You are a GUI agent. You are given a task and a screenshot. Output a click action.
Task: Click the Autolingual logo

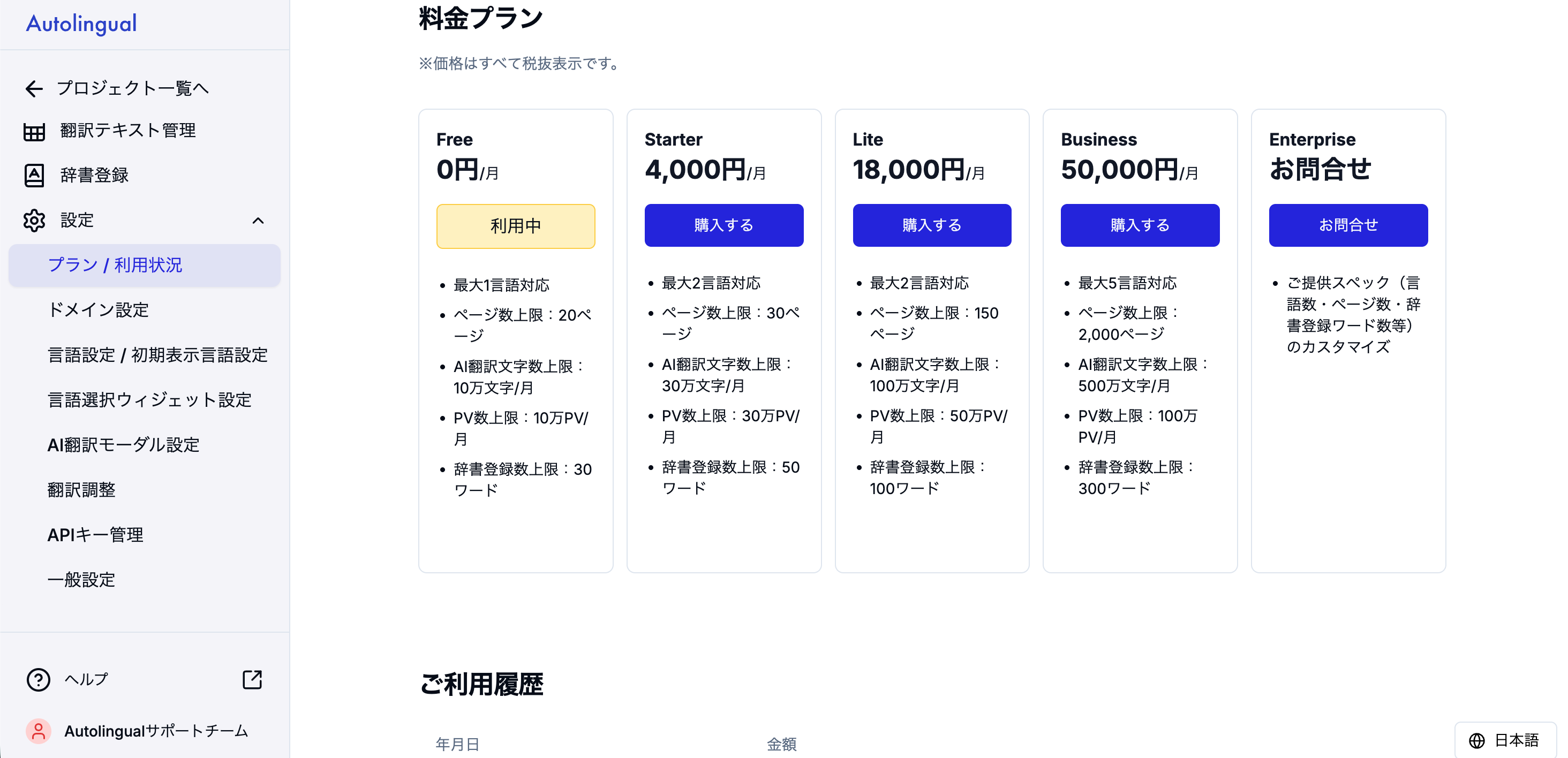coord(81,24)
